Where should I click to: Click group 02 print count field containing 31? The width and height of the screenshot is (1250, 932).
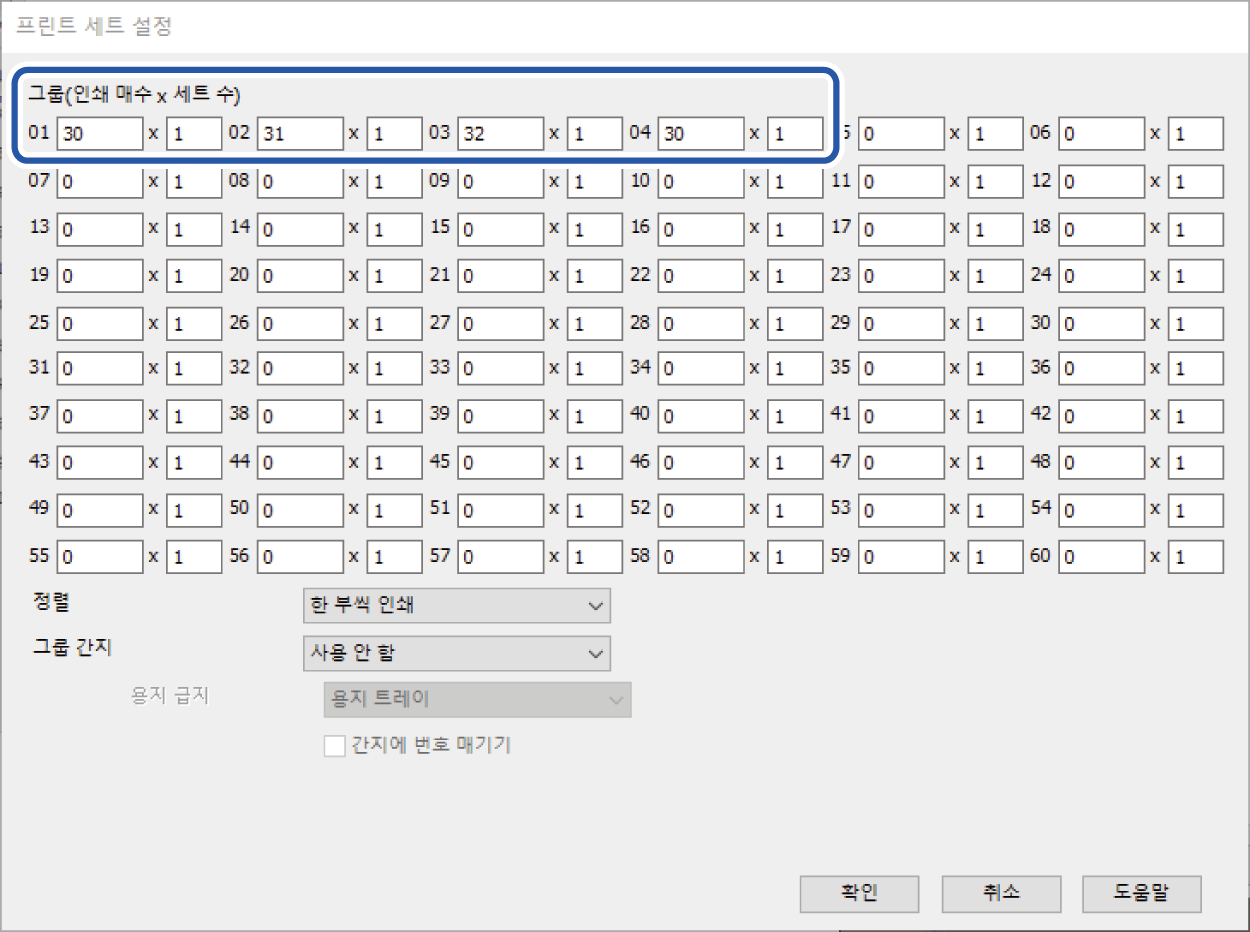300,134
